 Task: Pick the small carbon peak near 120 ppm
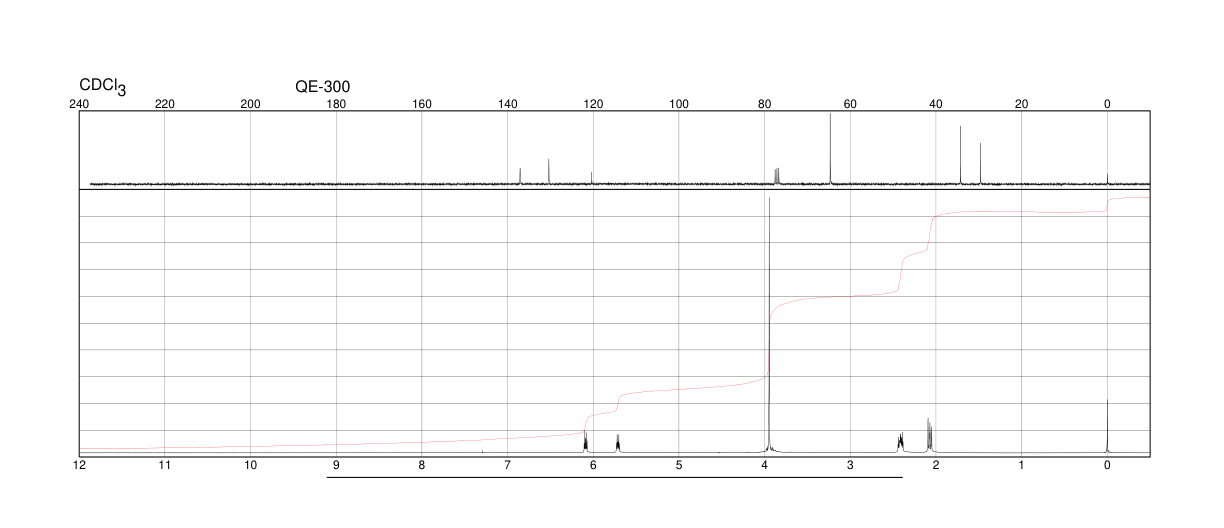coord(592,178)
